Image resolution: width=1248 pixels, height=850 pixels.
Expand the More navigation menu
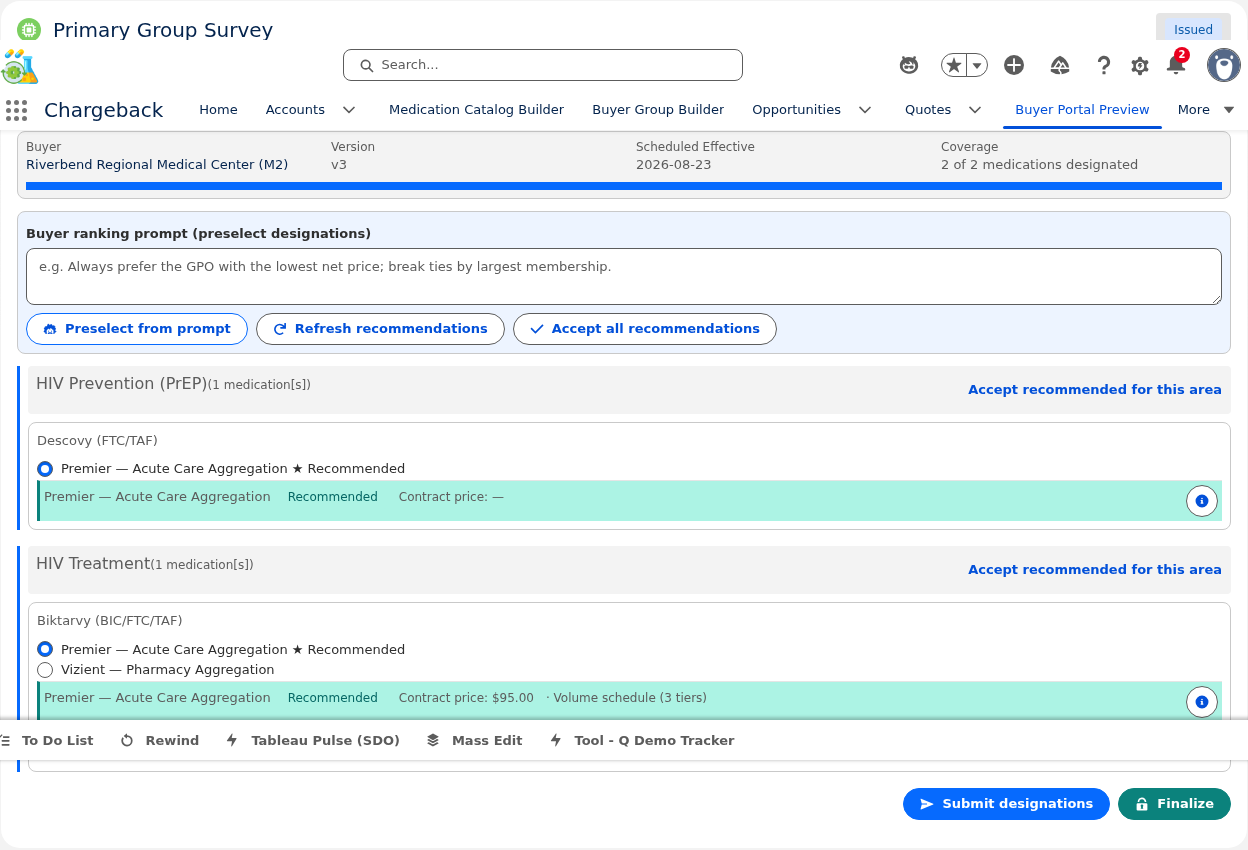coord(1206,110)
